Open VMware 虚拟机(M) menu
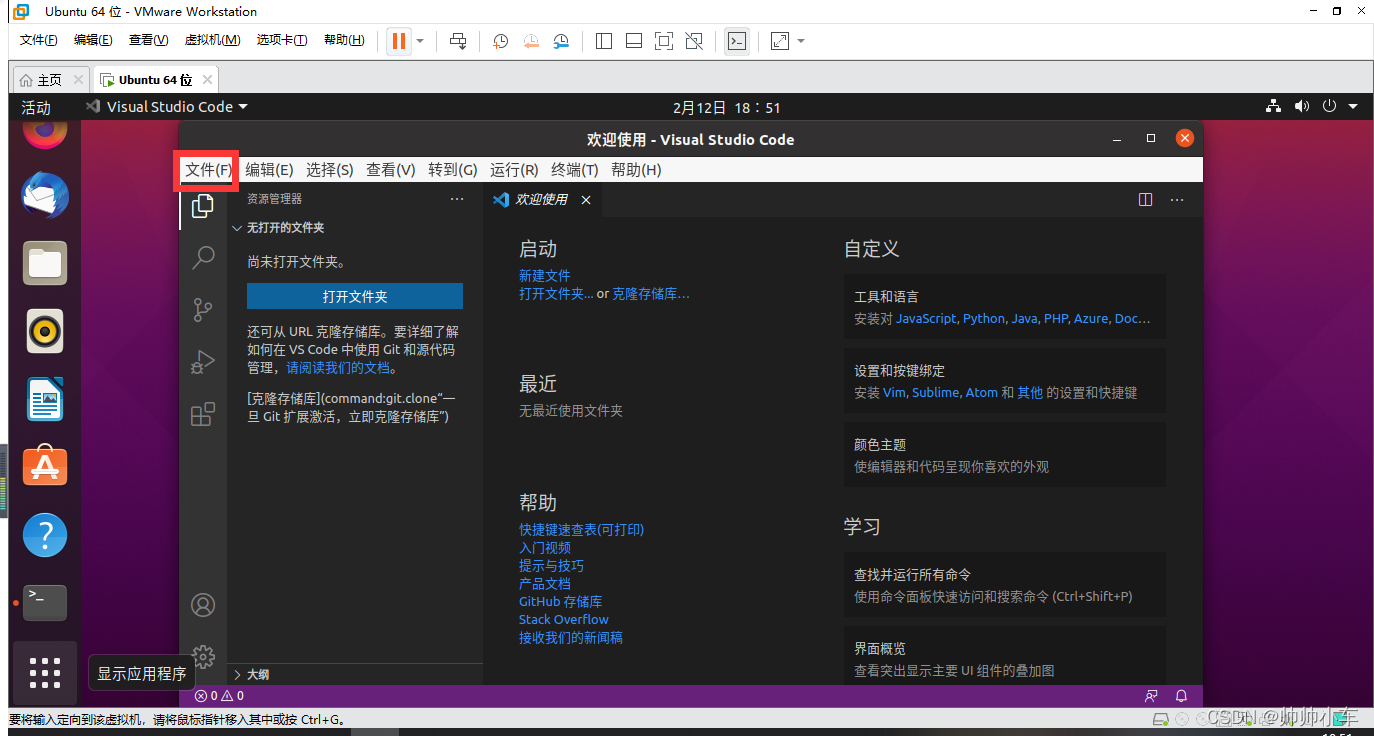Image resolution: width=1374 pixels, height=736 pixels. coord(212,40)
